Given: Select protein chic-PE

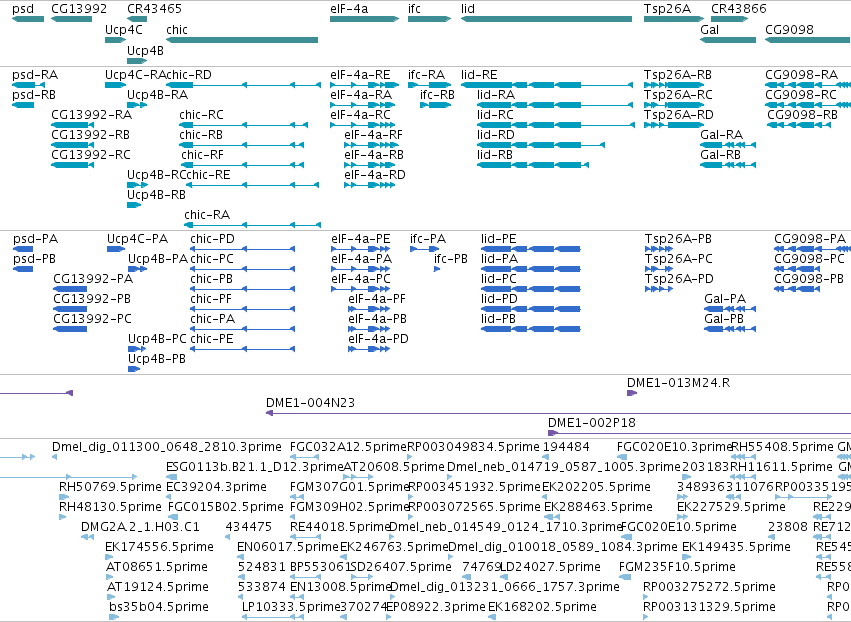Looking at the screenshot, I should pos(243,349).
